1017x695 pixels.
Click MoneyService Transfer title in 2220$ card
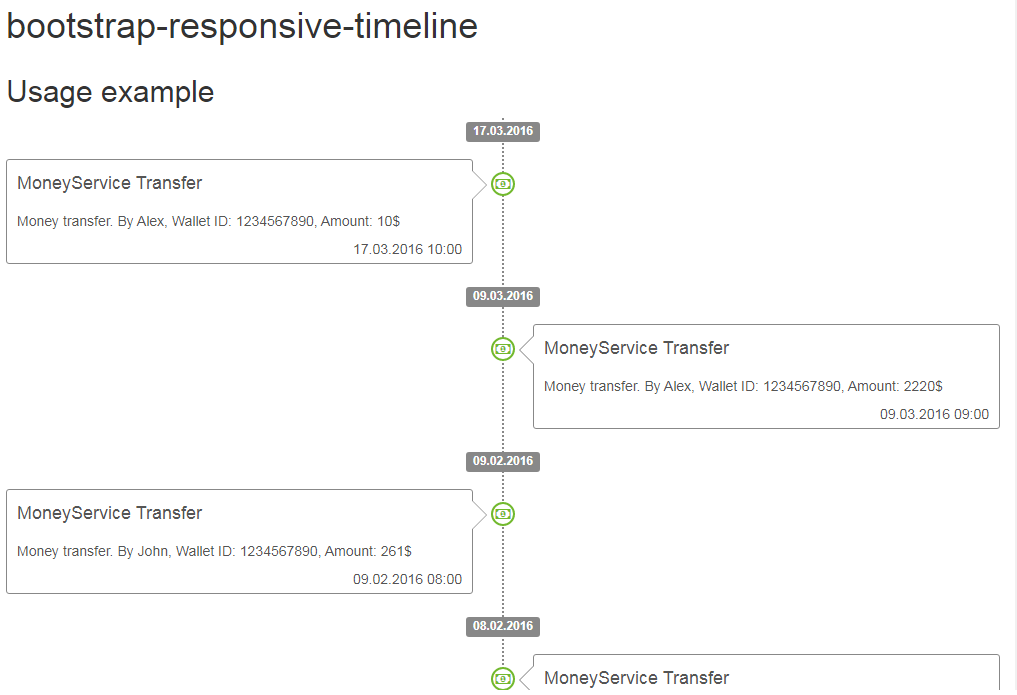[636, 348]
